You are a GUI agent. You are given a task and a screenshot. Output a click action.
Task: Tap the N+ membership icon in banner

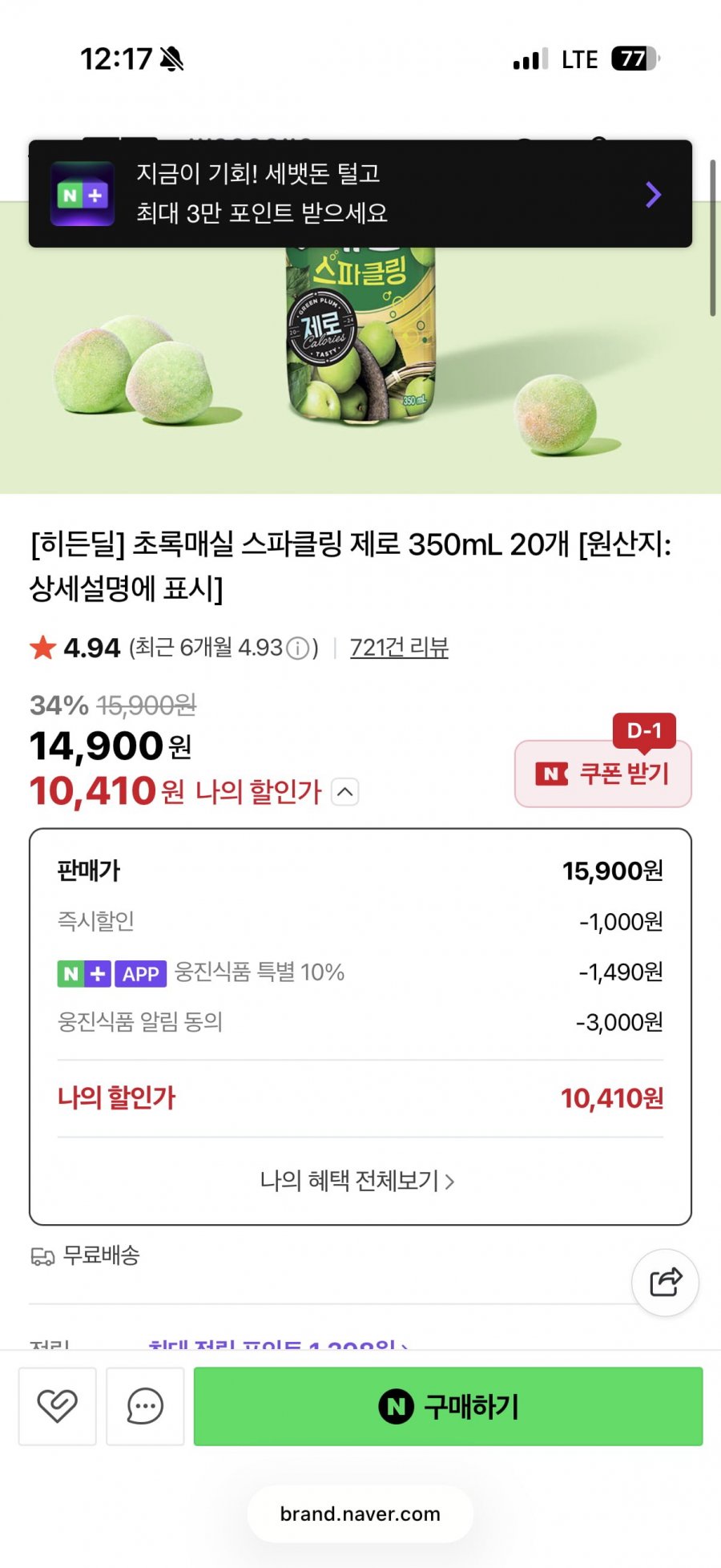[83, 194]
